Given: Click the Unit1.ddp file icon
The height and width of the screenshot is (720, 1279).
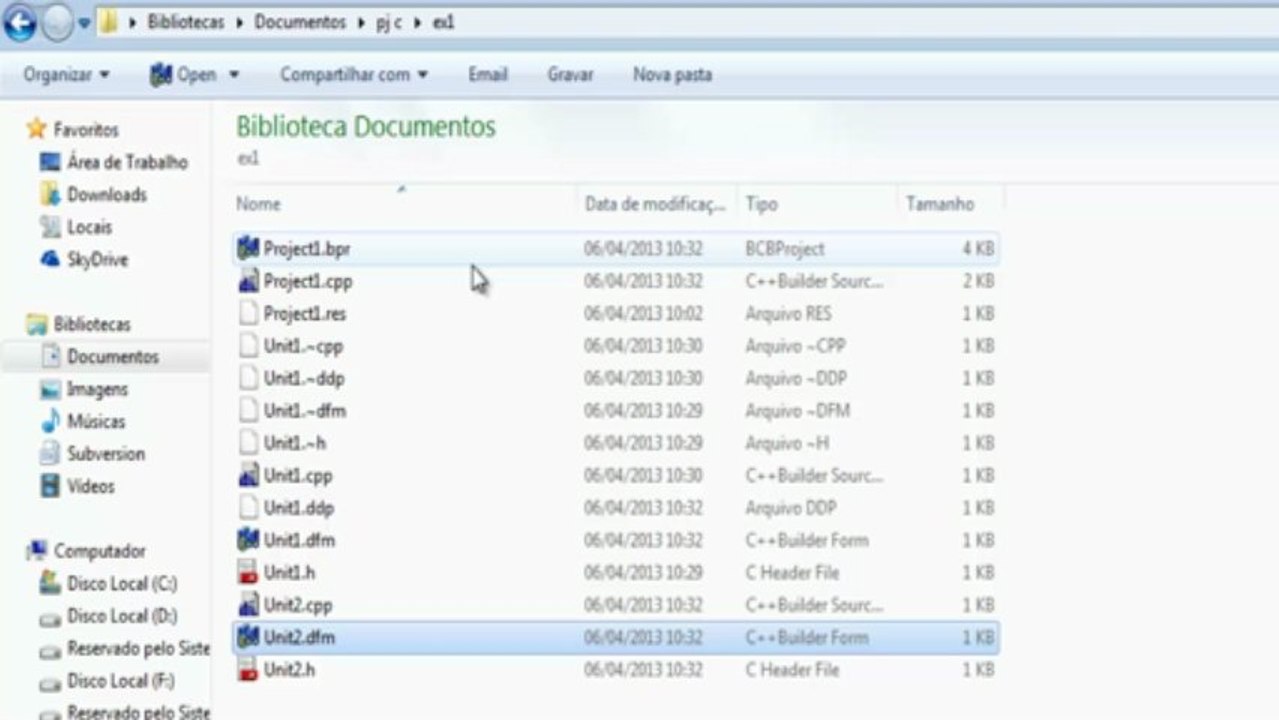Looking at the screenshot, I should click(x=248, y=508).
